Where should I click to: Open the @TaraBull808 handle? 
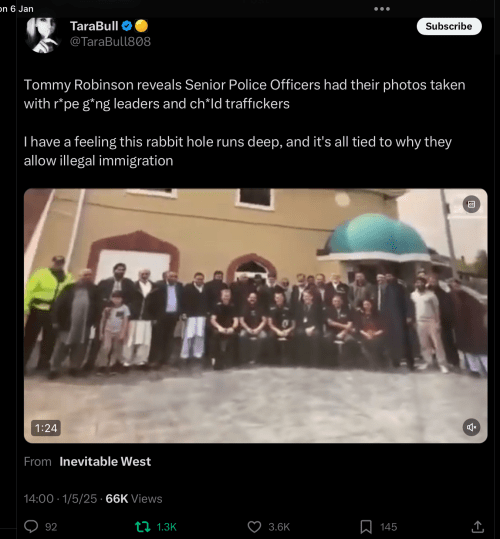110,42
